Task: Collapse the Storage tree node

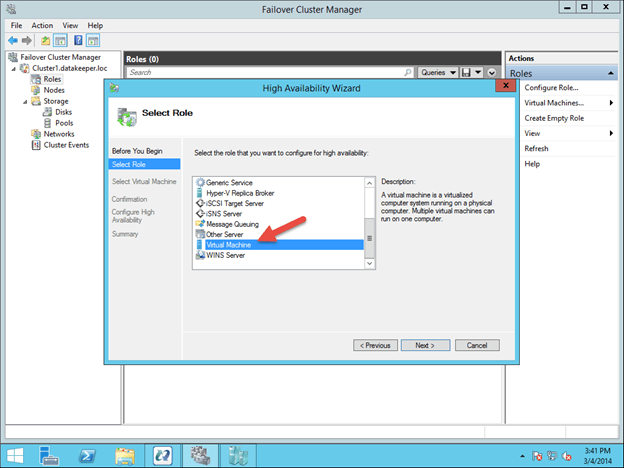Action: click(x=23, y=101)
